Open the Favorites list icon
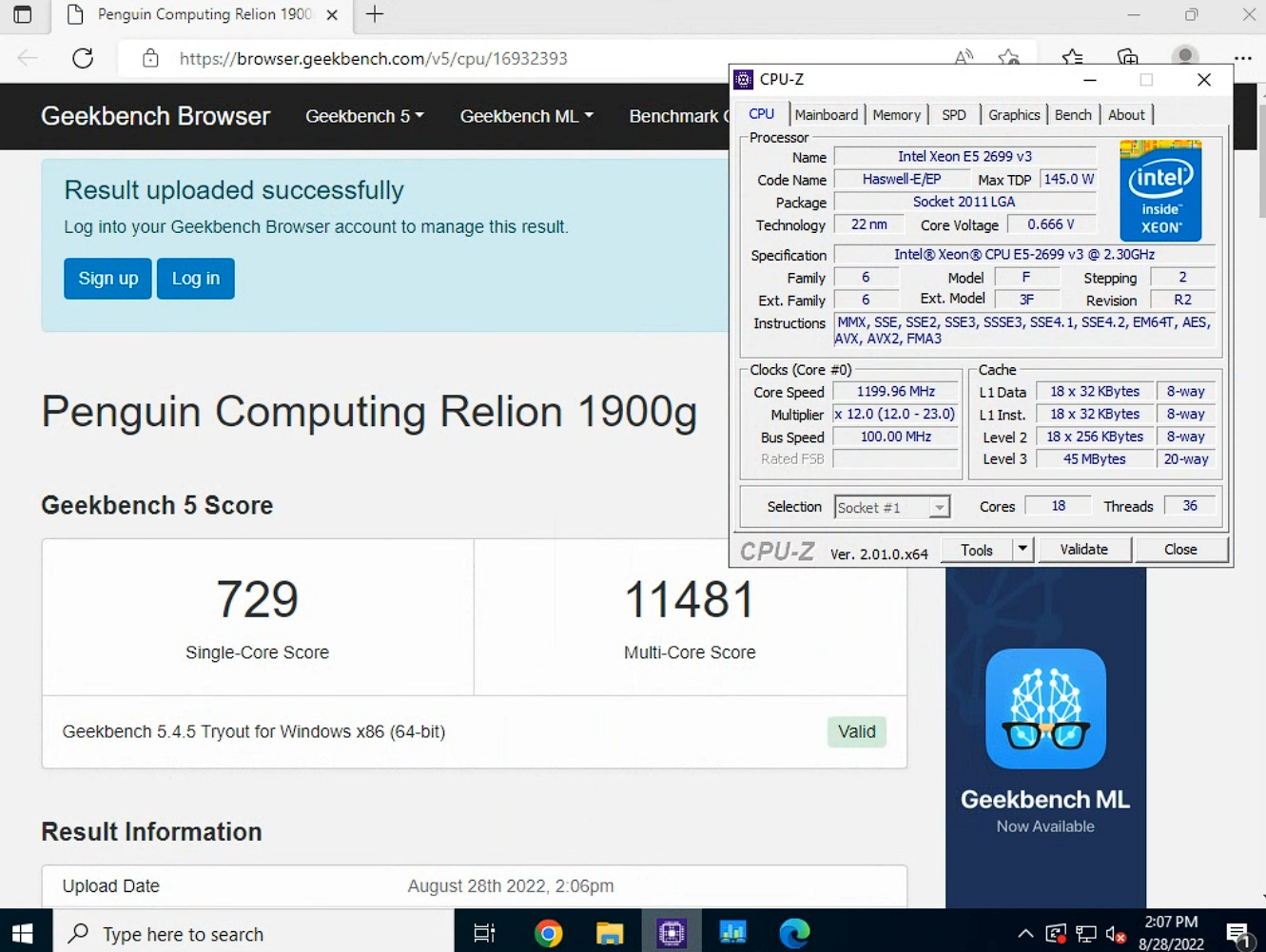This screenshot has height=952, width=1266. [x=1072, y=57]
